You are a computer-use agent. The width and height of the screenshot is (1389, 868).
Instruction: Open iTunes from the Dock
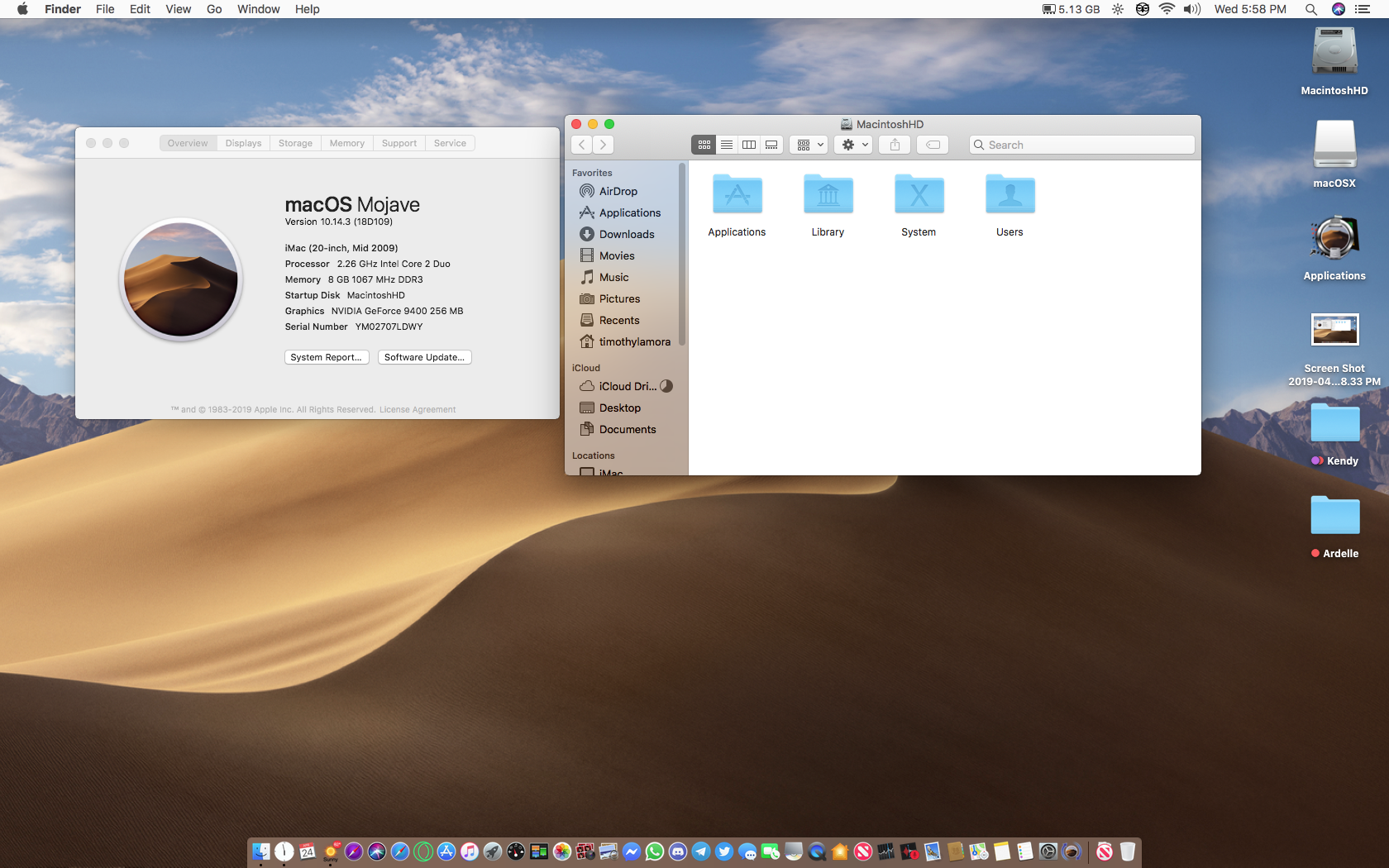(x=470, y=851)
